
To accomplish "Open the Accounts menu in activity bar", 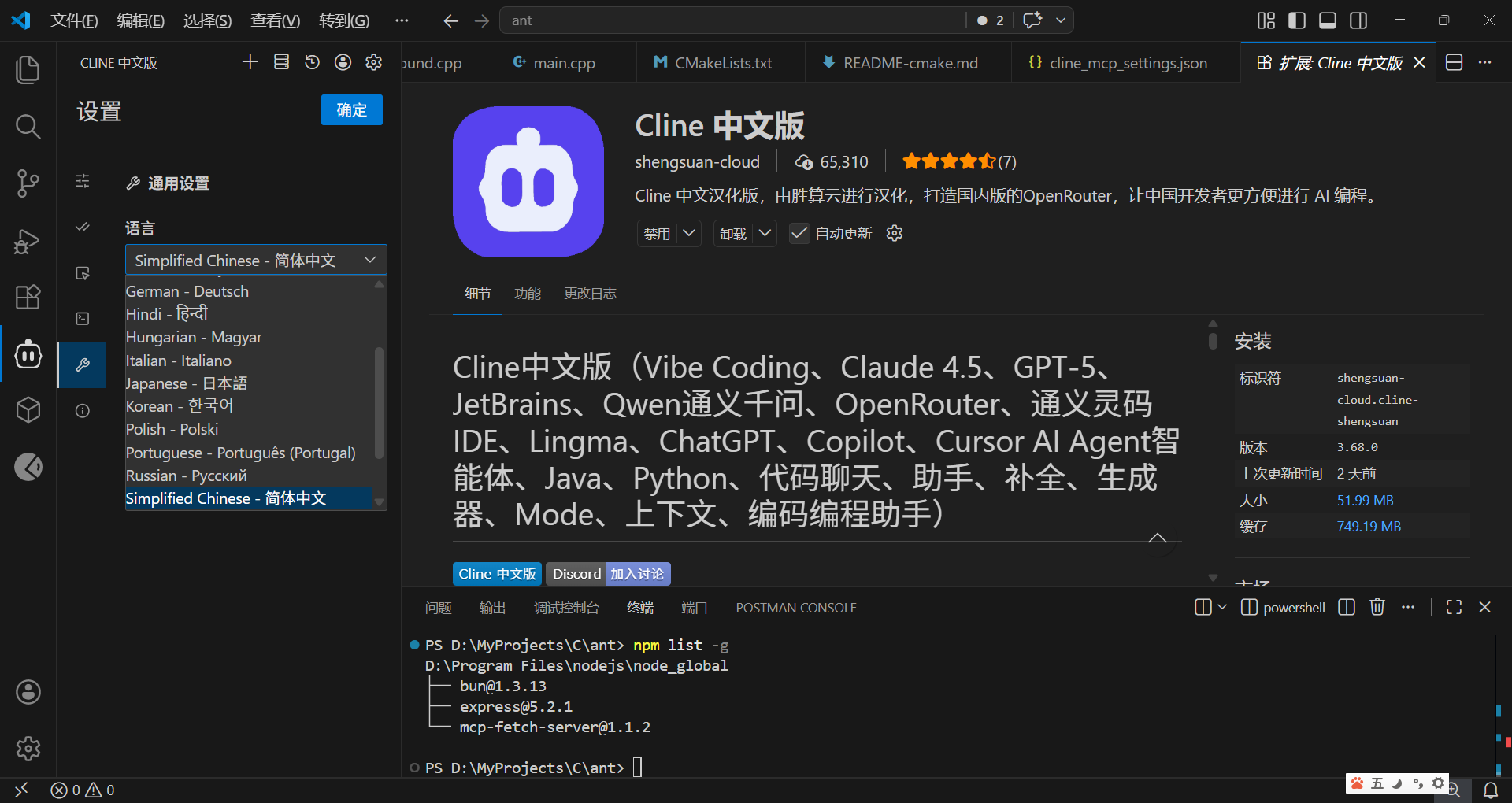I will (x=28, y=692).
